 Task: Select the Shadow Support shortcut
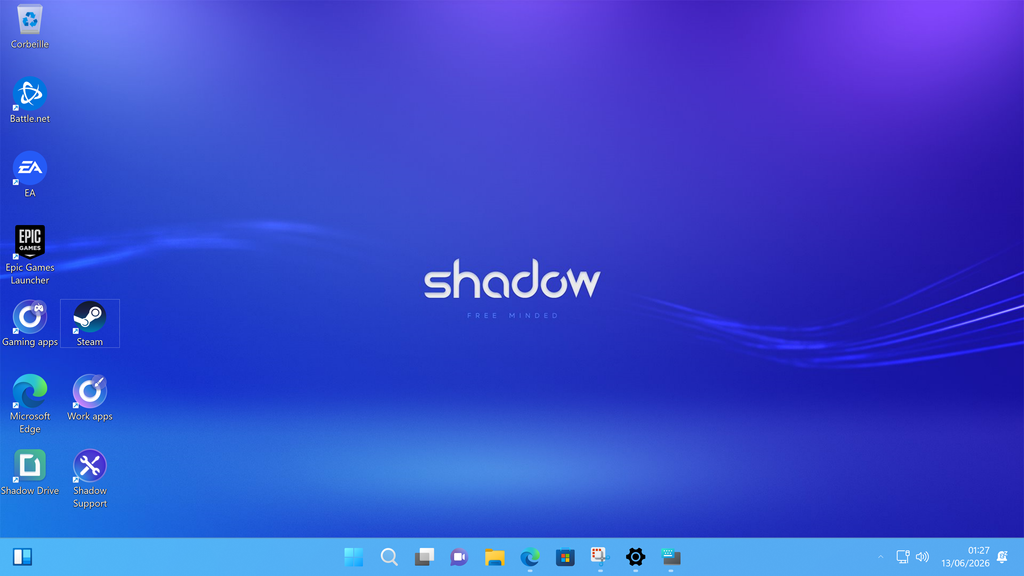coord(89,479)
